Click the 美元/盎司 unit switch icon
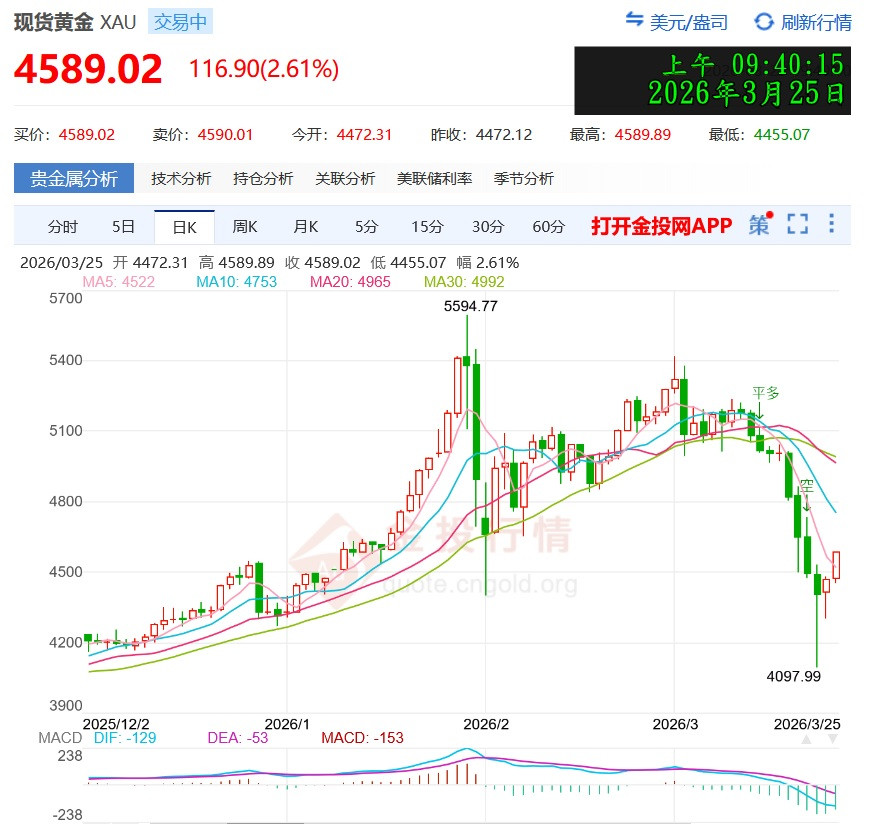The width and height of the screenshot is (869, 824). click(634, 20)
